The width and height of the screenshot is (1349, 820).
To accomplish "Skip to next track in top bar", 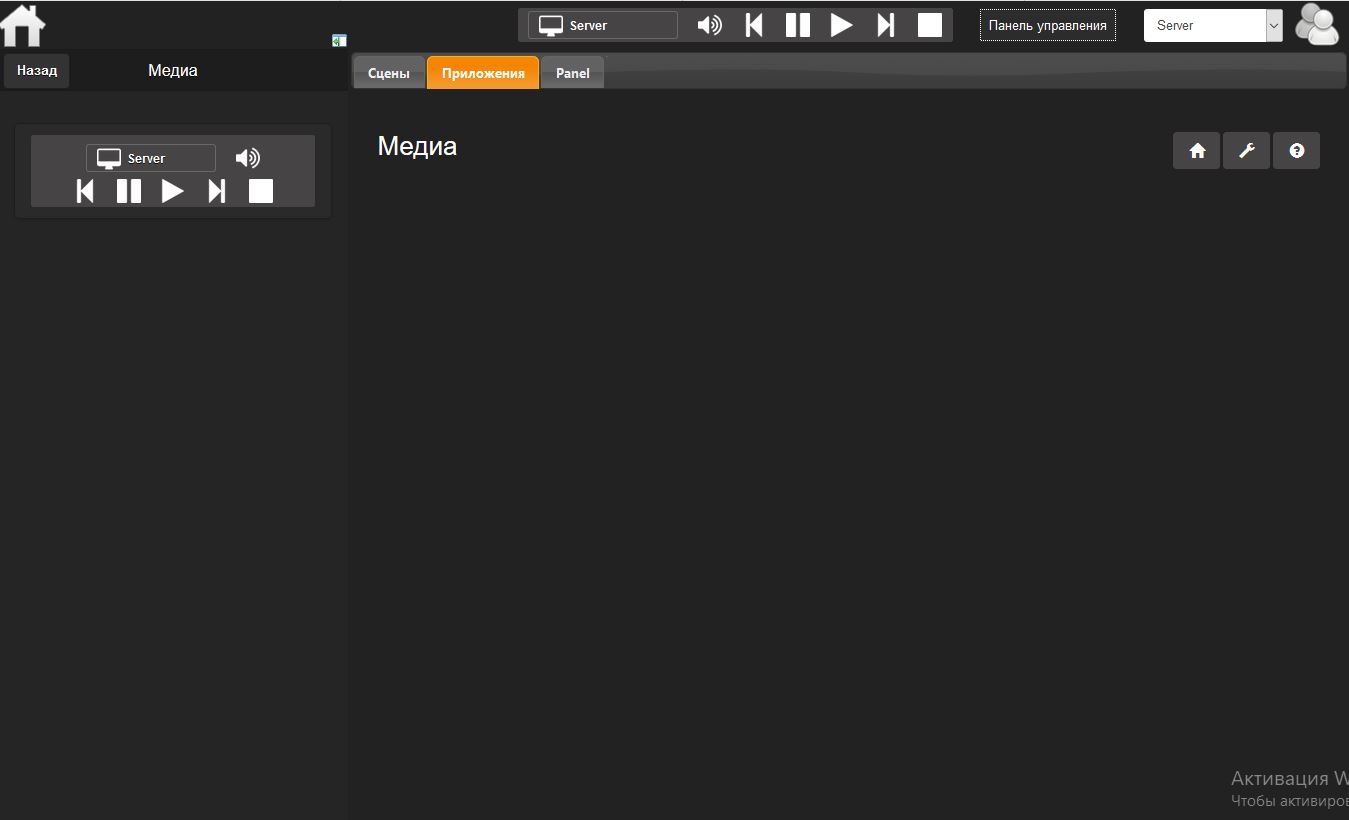I will [885, 25].
